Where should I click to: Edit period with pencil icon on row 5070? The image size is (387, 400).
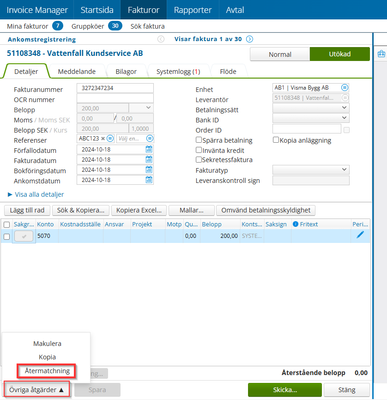(x=360, y=235)
